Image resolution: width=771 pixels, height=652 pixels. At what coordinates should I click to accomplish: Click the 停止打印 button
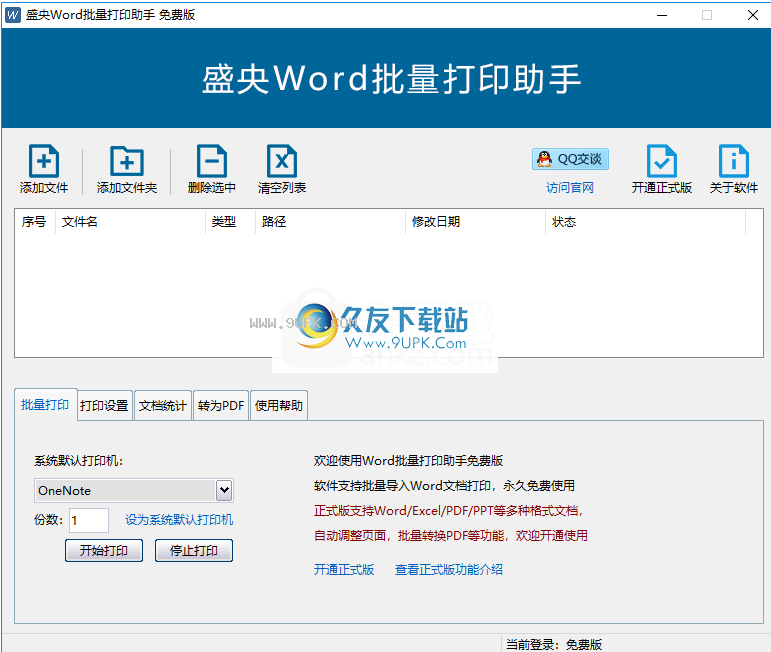click(x=194, y=550)
